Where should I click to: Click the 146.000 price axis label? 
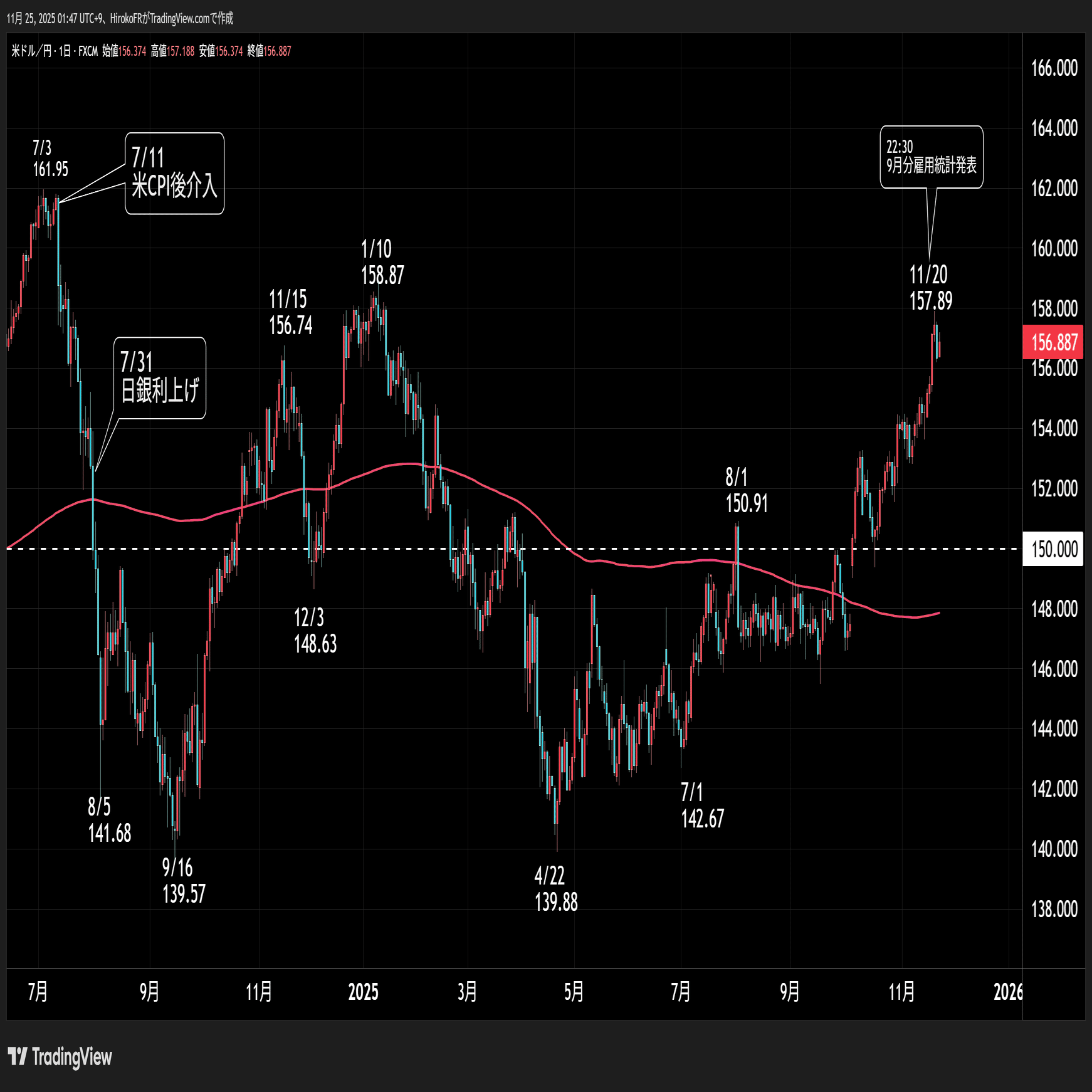pyautogui.click(x=1054, y=669)
